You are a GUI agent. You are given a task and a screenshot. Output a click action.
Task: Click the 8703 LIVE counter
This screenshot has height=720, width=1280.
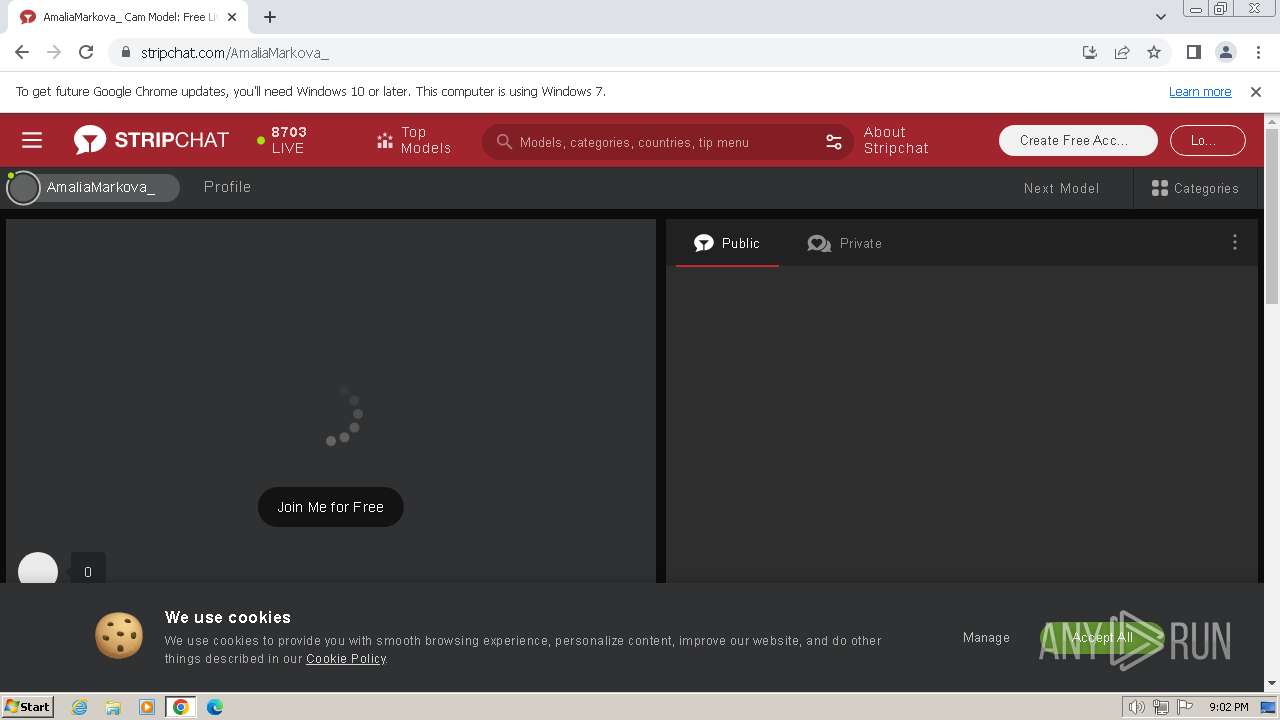point(282,140)
